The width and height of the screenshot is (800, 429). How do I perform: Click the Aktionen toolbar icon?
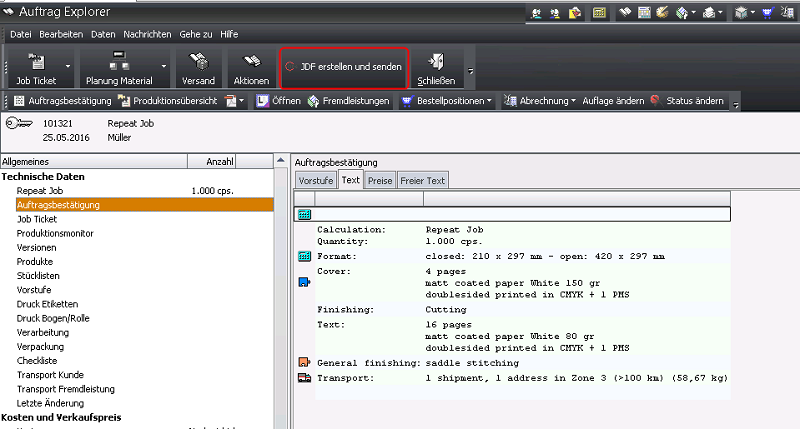251,62
